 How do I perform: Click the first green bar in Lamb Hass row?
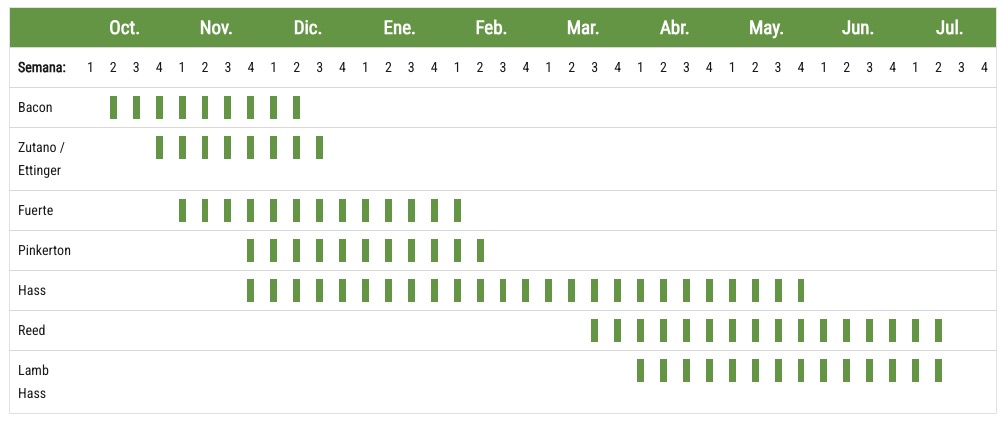(x=641, y=370)
